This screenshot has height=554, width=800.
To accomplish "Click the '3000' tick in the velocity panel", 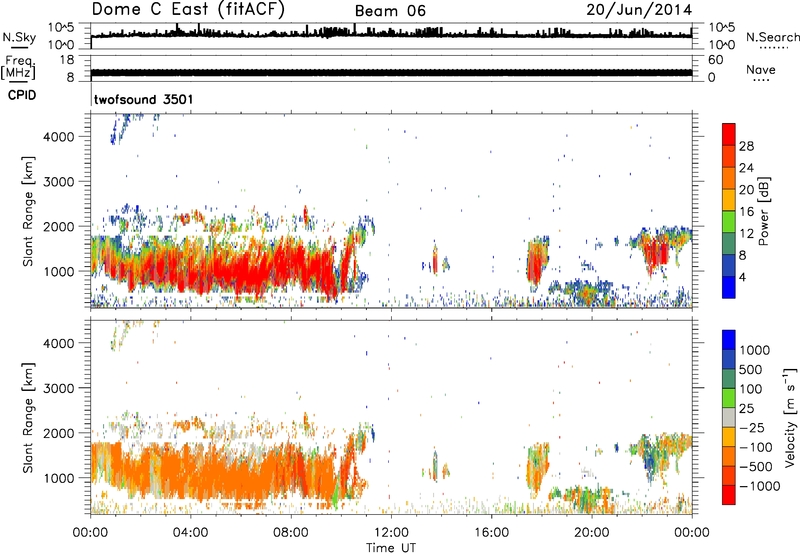I will (58, 388).
